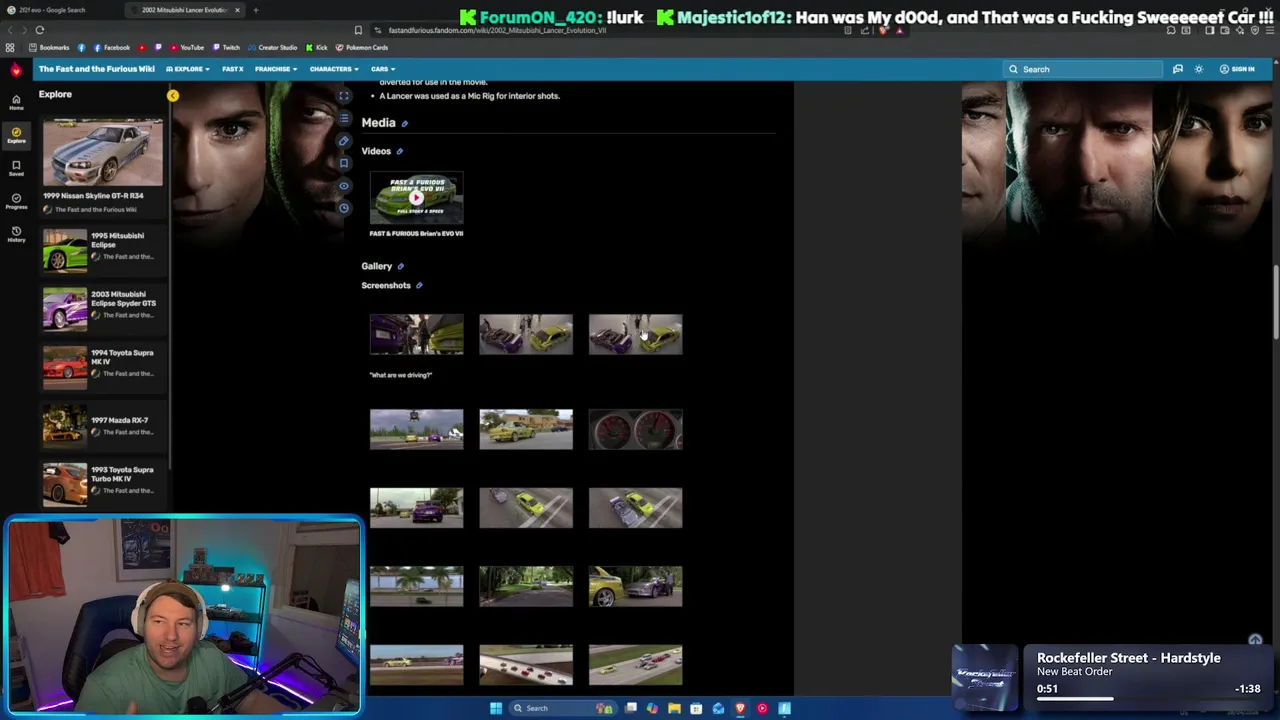Select the Explore sidebar icon
1280x720 pixels.
(x=16, y=135)
